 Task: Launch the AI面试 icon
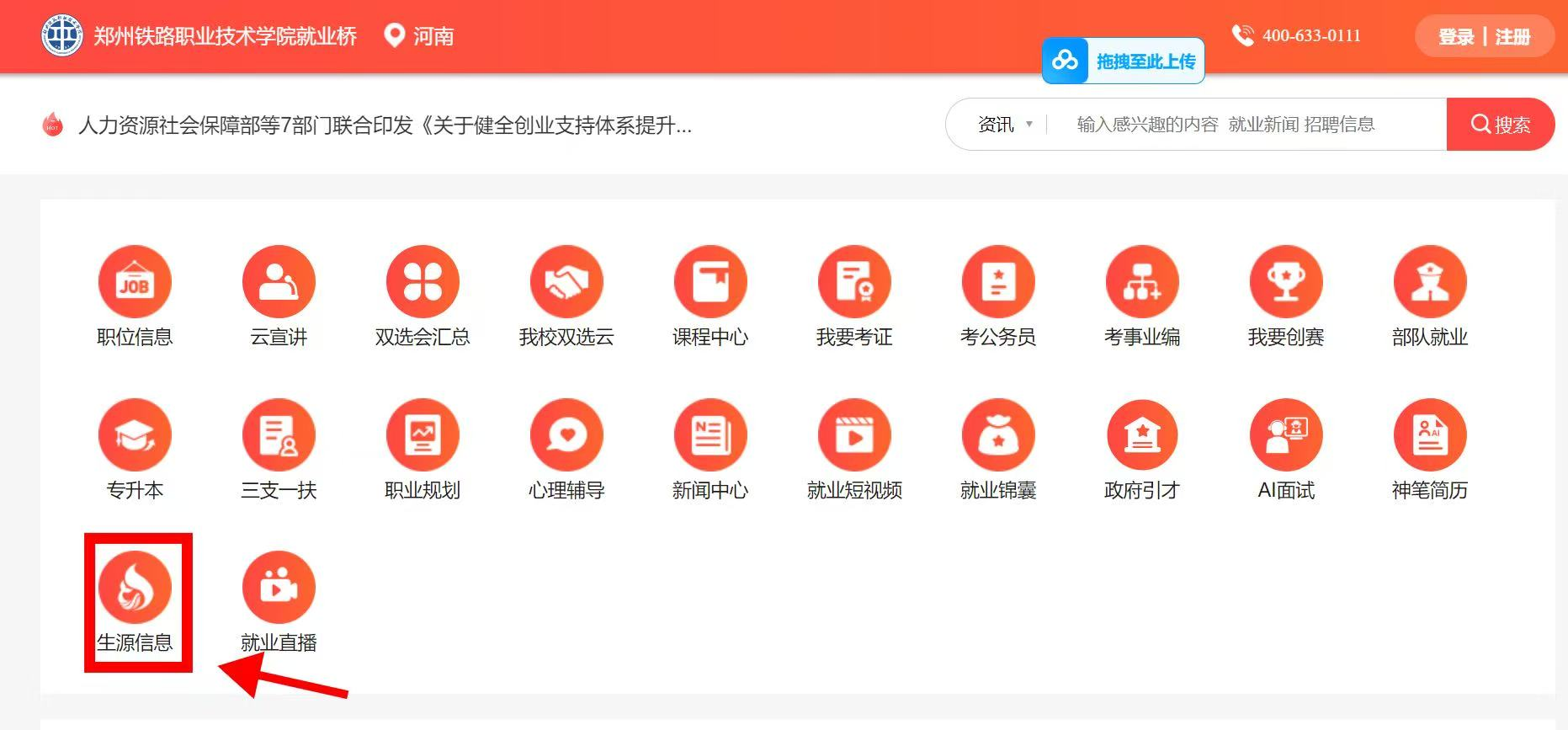[1286, 435]
